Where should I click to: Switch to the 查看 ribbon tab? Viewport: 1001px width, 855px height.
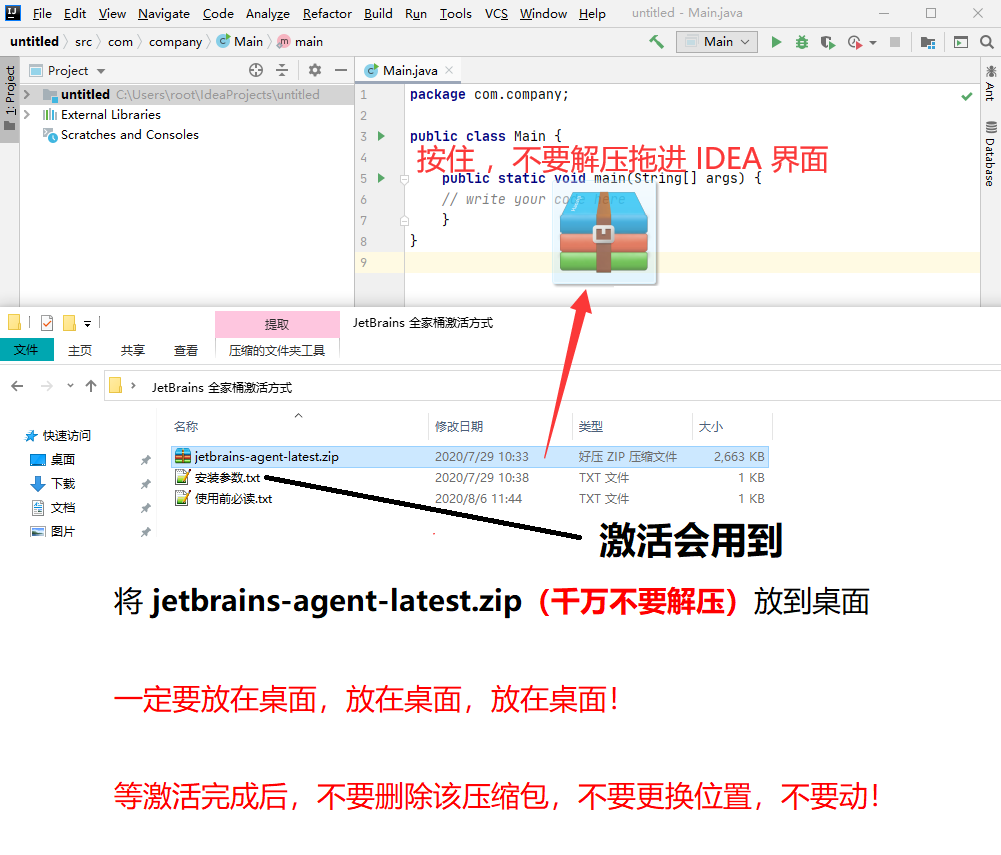point(186,350)
